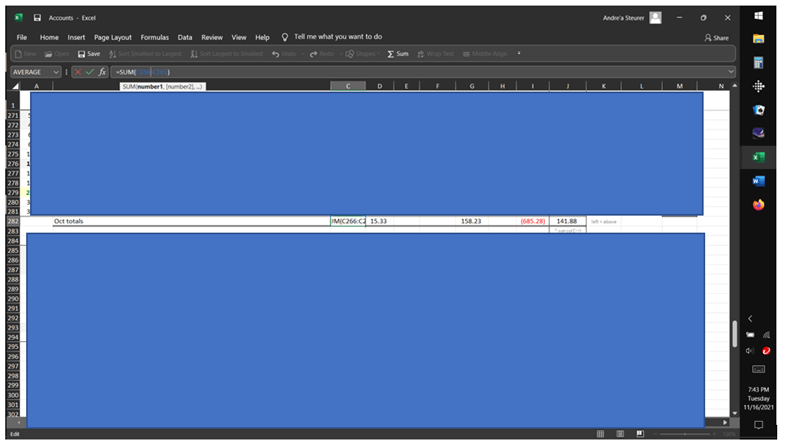
Task: Click the cell with value 141.88
Action: tap(567, 221)
